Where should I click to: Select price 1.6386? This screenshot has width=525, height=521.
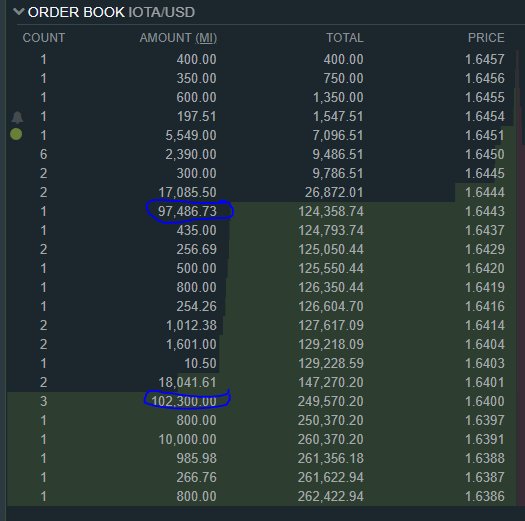484,496
